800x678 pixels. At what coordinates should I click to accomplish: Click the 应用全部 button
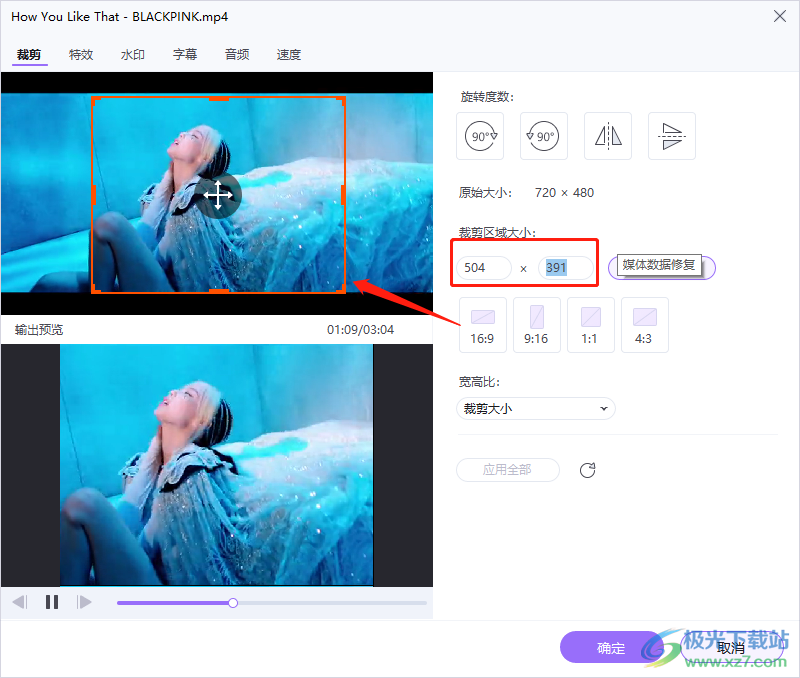pyautogui.click(x=508, y=470)
